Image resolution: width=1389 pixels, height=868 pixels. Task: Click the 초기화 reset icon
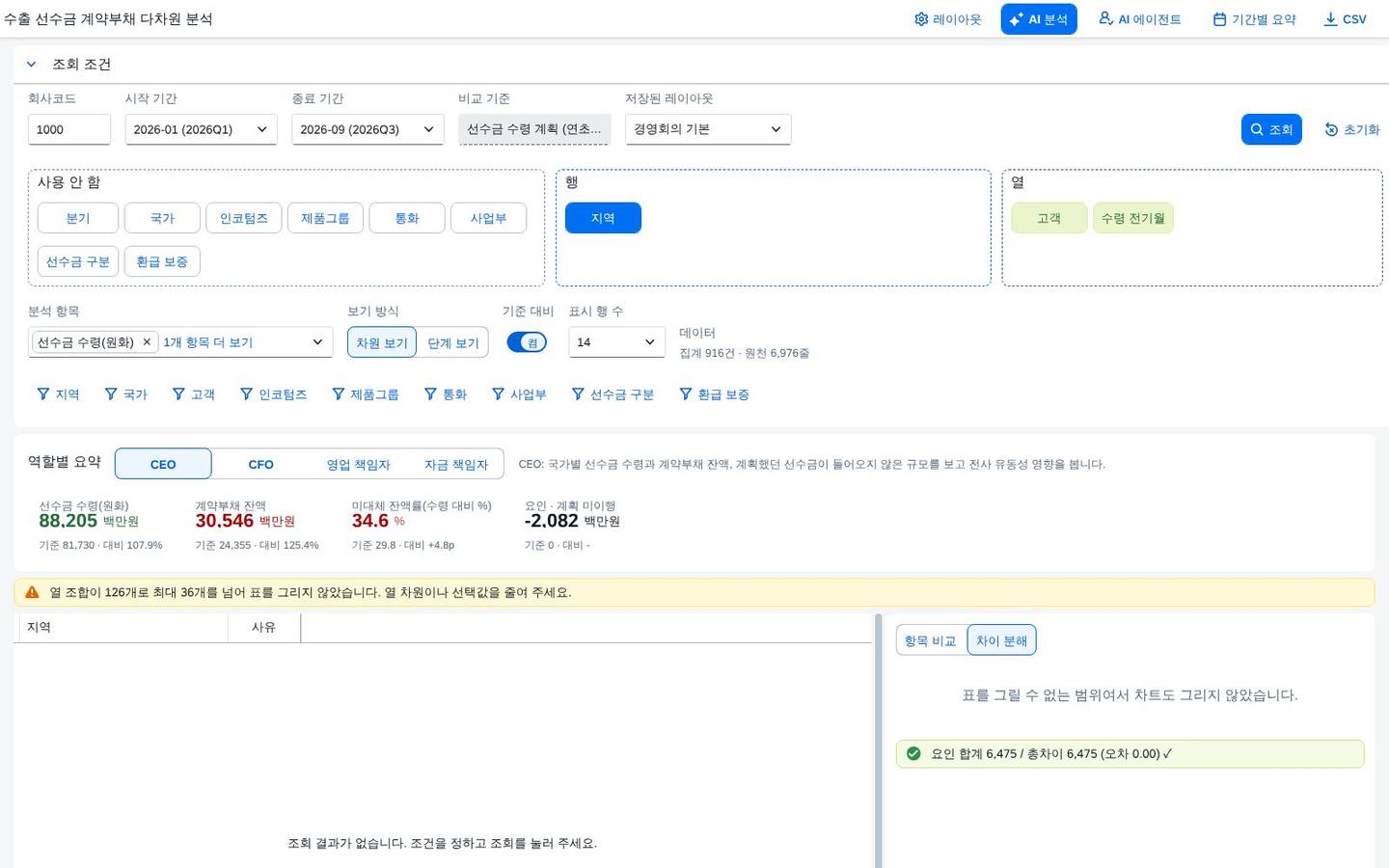tap(1351, 129)
